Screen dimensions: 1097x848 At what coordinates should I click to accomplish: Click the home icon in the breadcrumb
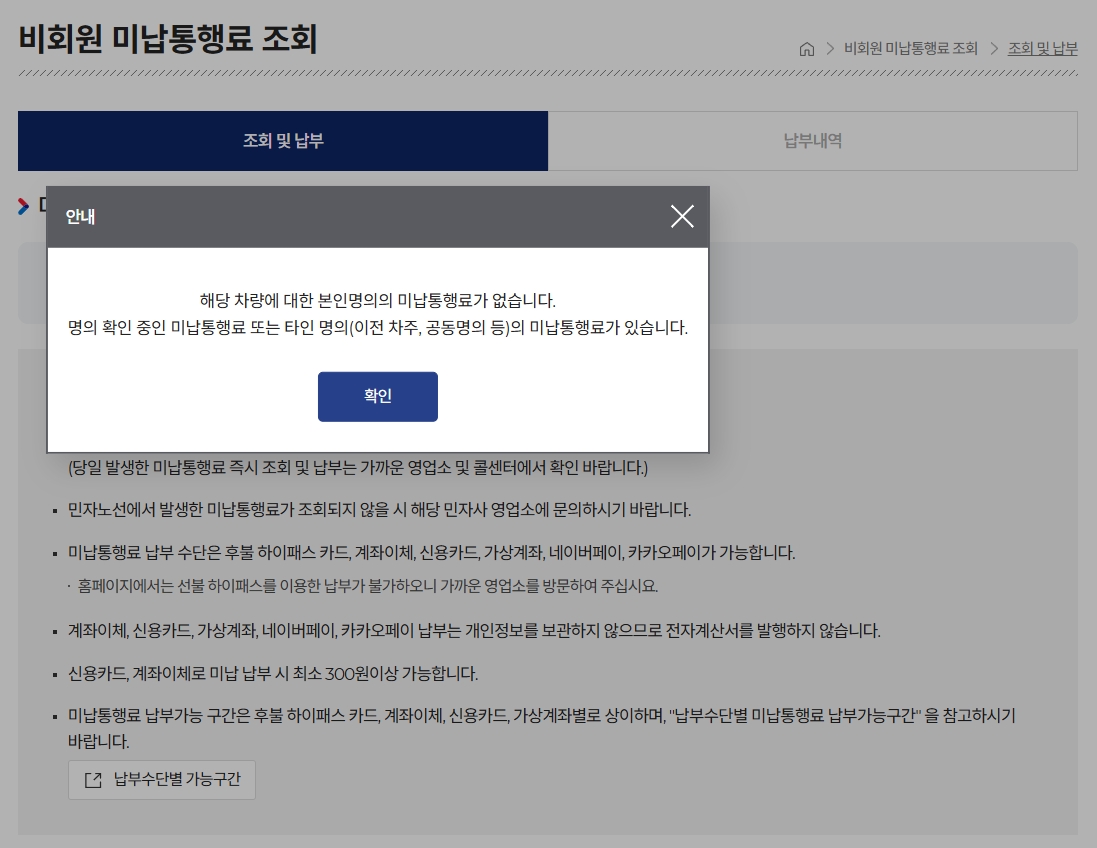[807, 48]
